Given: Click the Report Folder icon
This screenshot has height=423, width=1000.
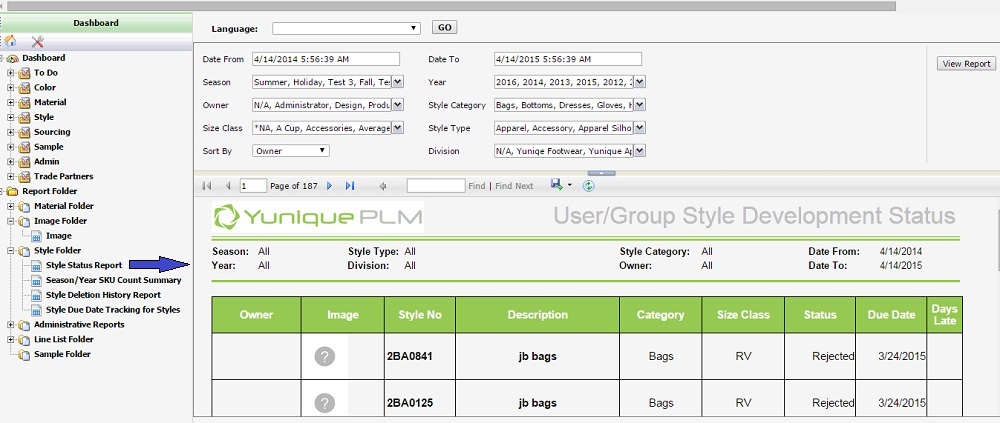Looking at the screenshot, I should click(13, 191).
